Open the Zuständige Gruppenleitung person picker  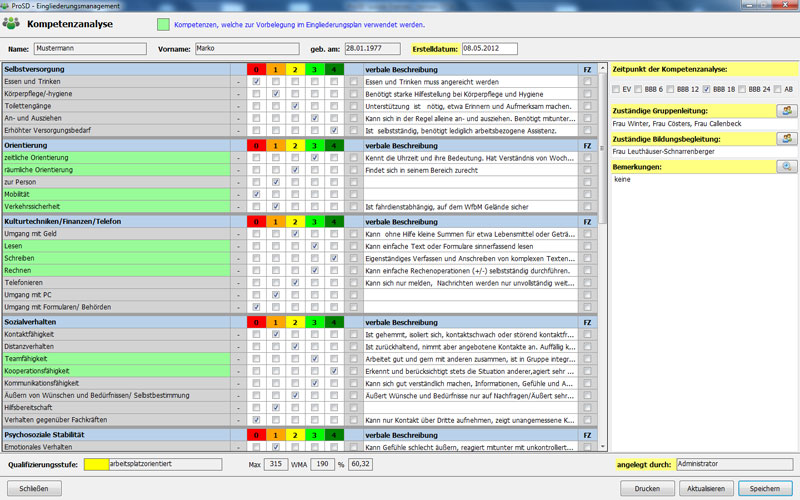click(x=785, y=110)
